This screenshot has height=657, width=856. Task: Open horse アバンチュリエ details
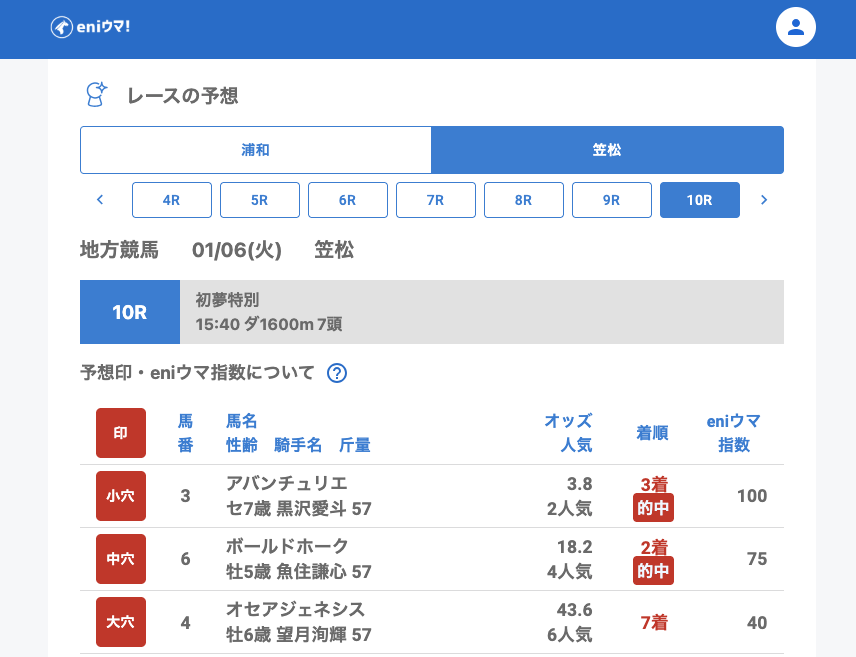click(287, 484)
